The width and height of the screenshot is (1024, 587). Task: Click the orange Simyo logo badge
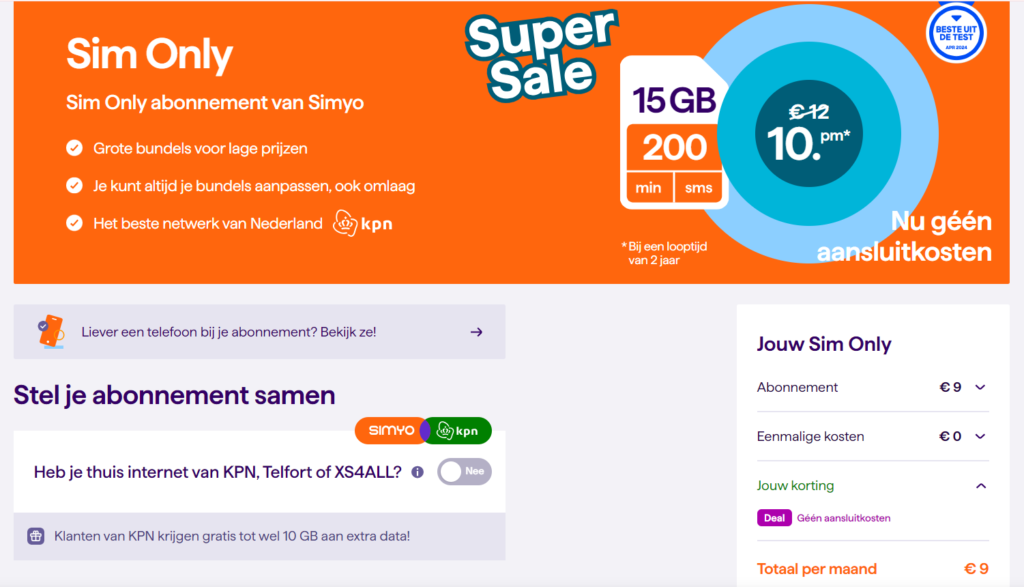(x=388, y=430)
